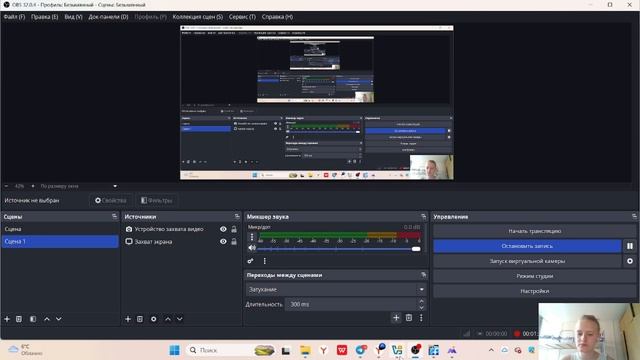Image resolution: width=640 pixels, height=360 pixels.
Task: Pause the recording
Action: tap(630, 246)
